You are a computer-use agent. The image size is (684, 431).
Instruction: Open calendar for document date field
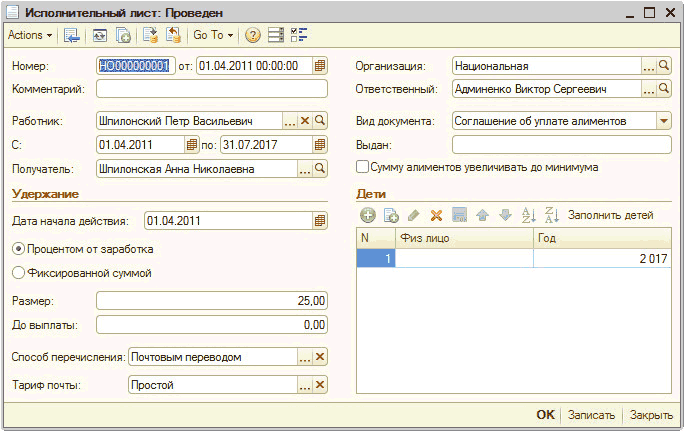pos(320,66)
